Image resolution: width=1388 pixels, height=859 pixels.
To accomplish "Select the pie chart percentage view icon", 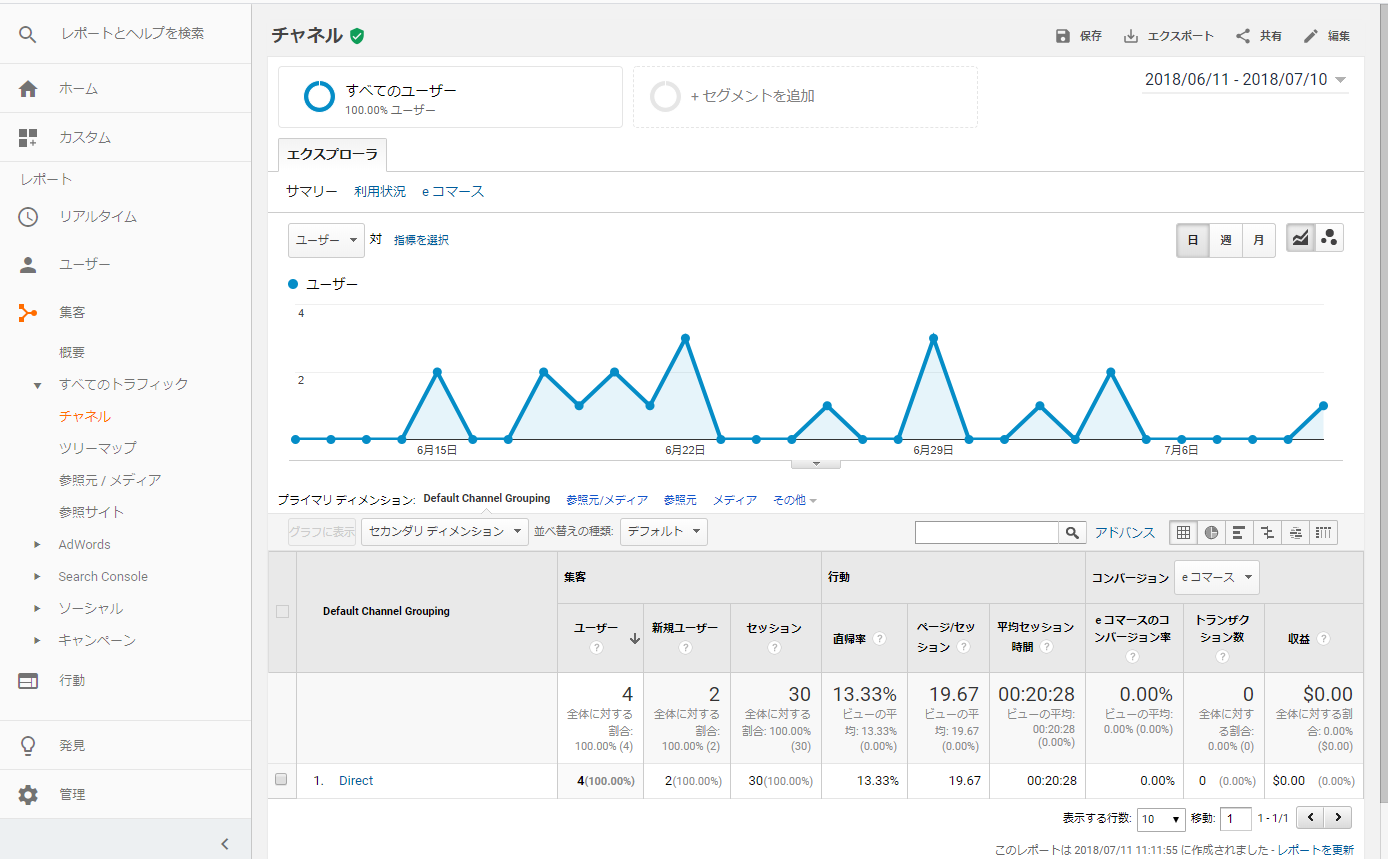I will point(1211,533).
